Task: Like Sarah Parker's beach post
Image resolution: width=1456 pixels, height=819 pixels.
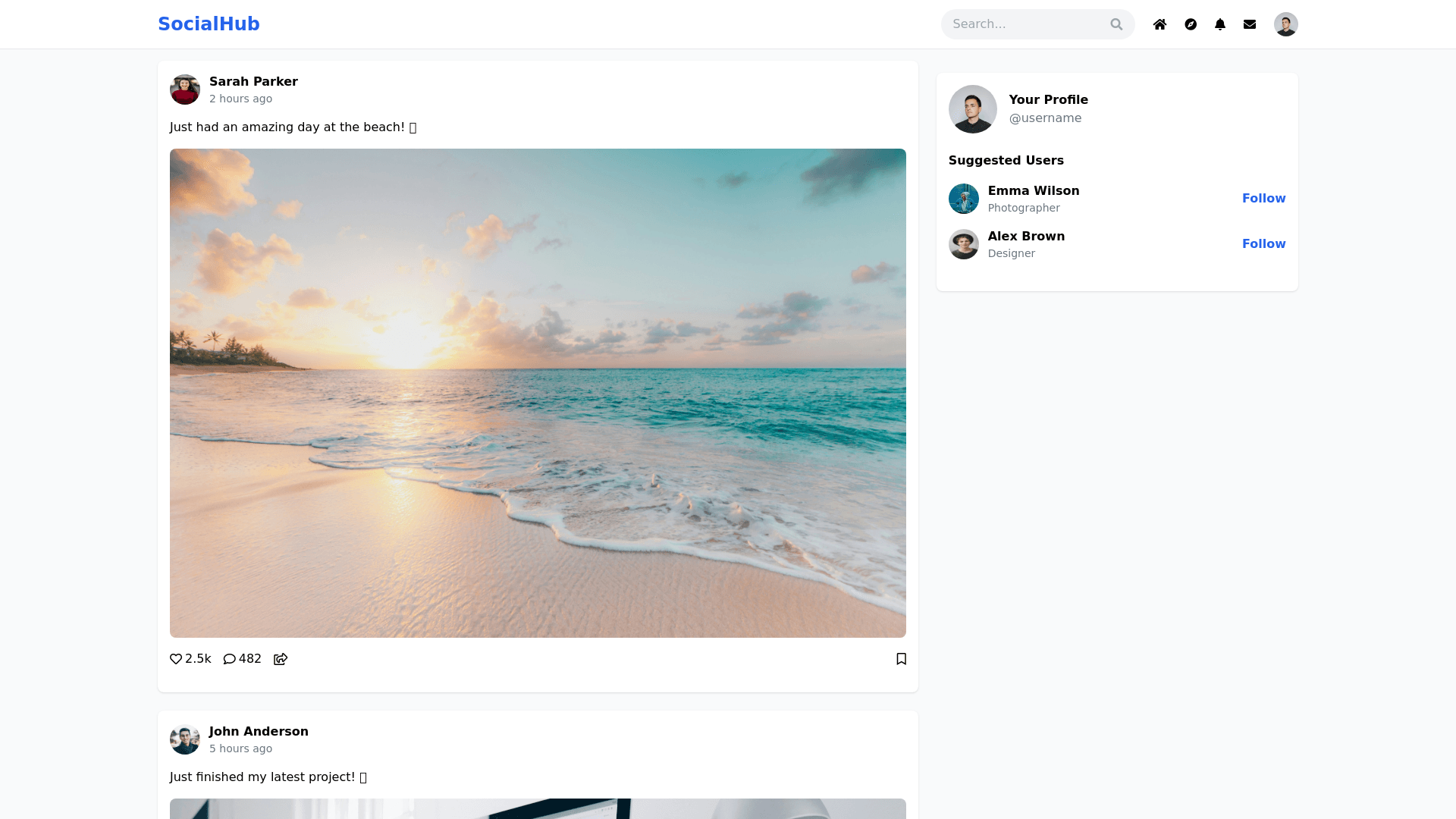Action: coord(176,659)
